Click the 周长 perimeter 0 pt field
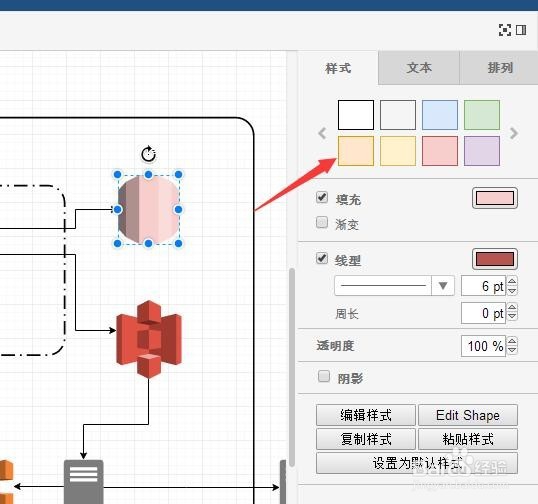The height and width of the screenshot is (504, 538). point(483,313)
